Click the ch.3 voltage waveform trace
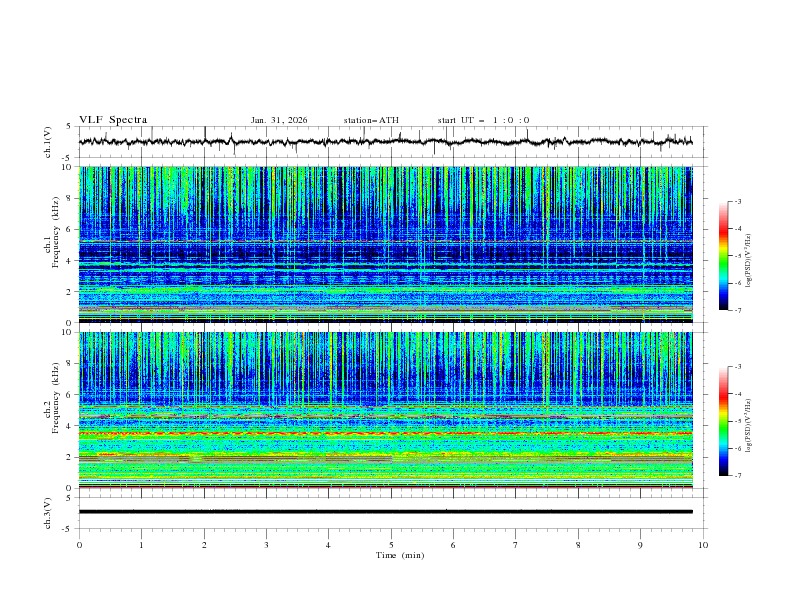Screen dimensions: 792x612 tap(386, 512)
